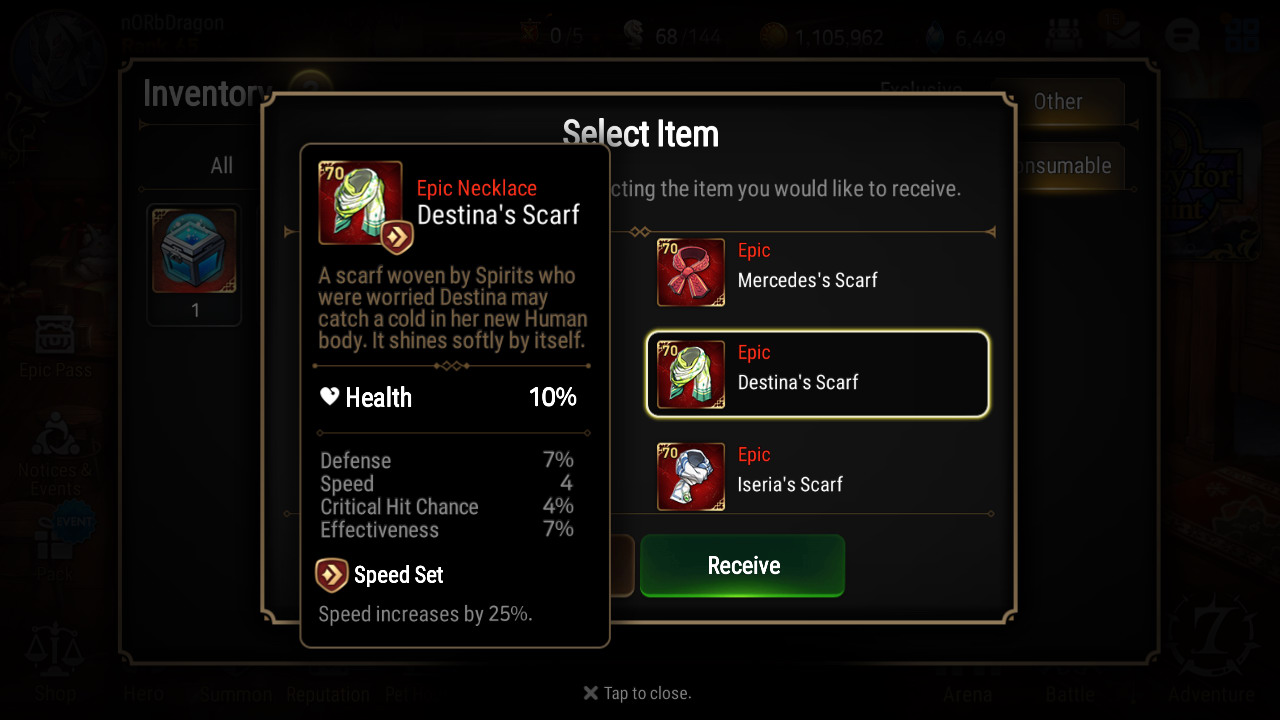
Task: Open the Consumable tab
Action: (1065, 166)
